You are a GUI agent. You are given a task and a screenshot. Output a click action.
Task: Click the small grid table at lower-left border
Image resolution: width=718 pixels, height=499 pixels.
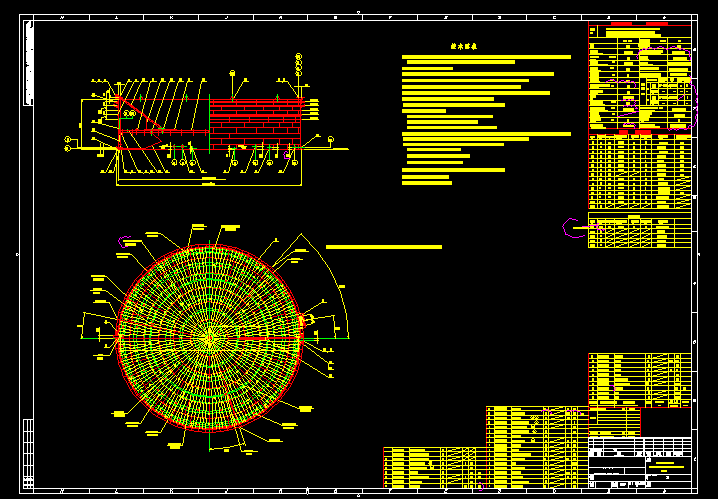(28, 453)
